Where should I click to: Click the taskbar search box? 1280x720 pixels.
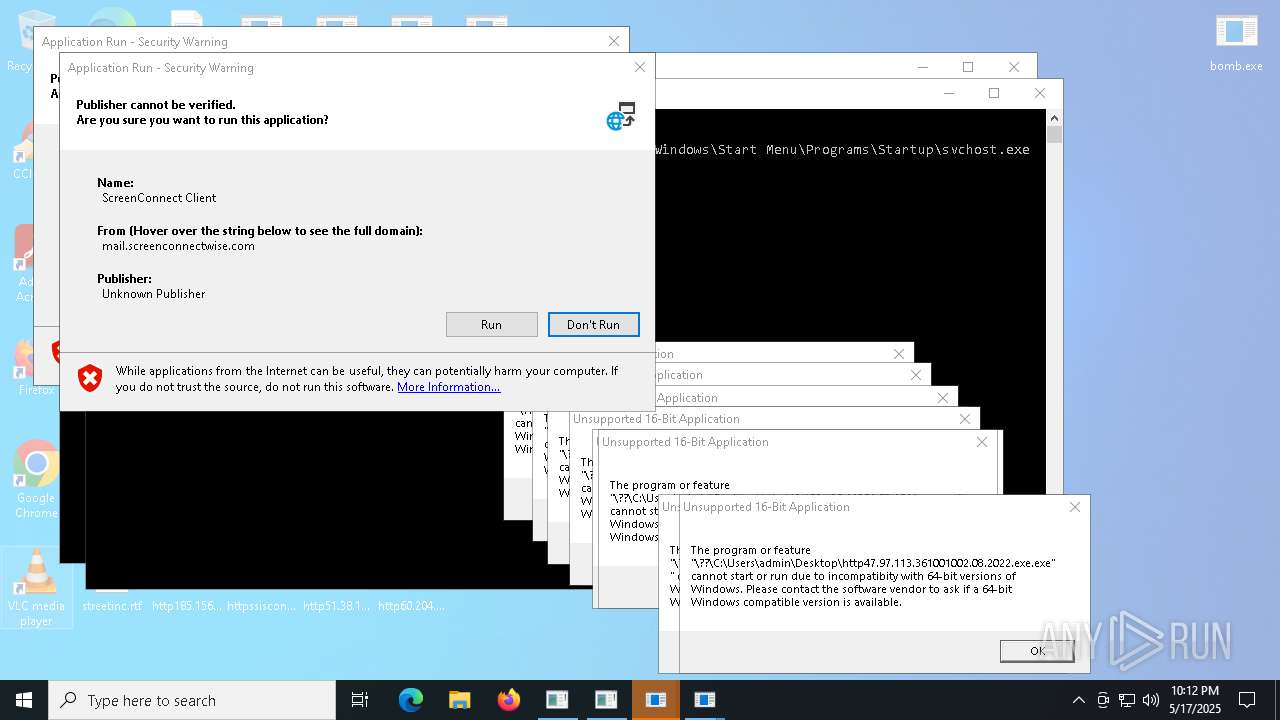pos(192,700)
